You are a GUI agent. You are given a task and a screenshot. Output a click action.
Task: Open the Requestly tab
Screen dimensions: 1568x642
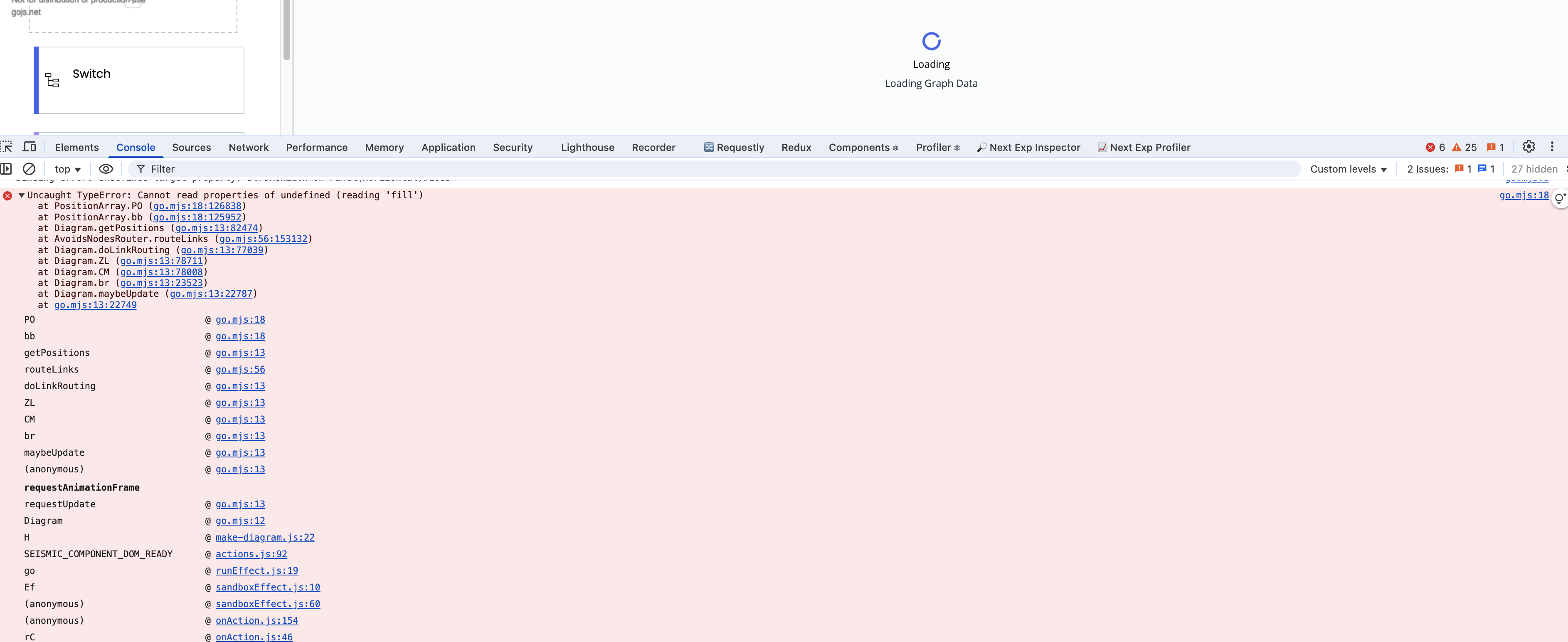click(x=734, y=148)
